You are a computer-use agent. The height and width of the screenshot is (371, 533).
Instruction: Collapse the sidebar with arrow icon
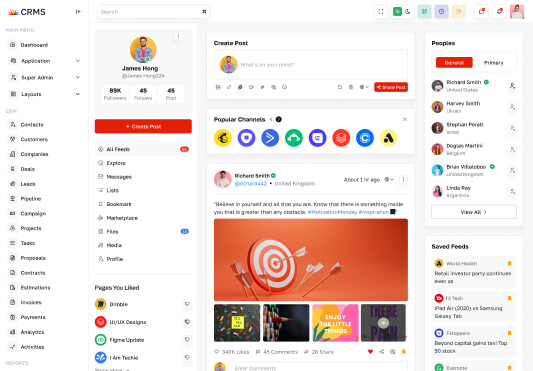click(78, 12)
